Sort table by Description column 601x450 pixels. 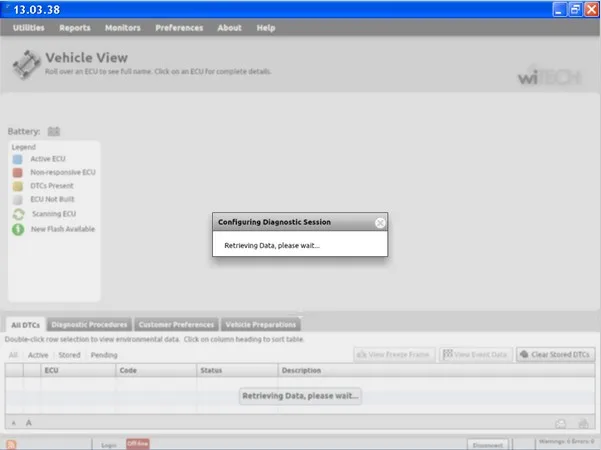[437, 370]
